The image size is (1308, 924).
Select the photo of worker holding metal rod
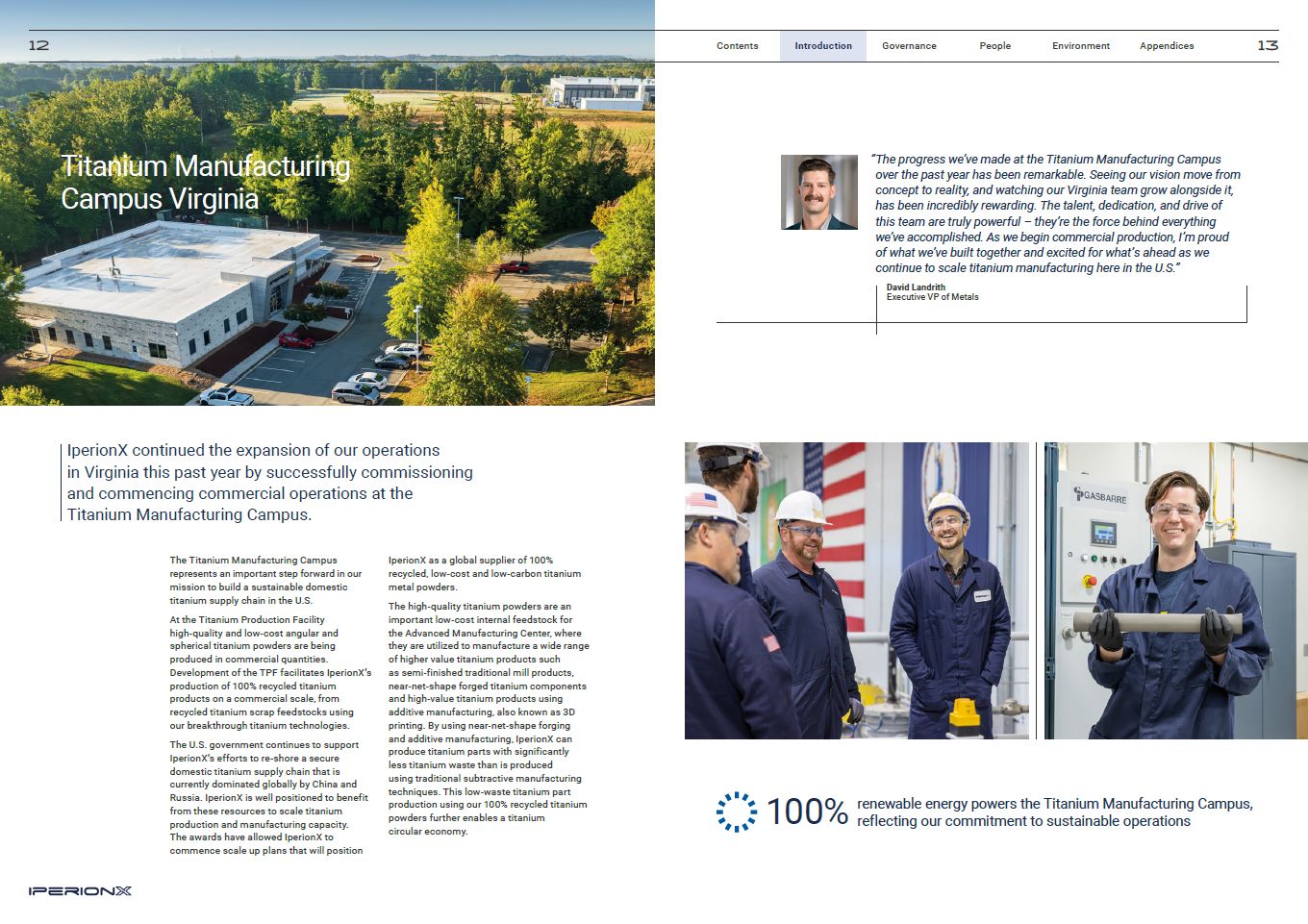(x=1176, y=590)
